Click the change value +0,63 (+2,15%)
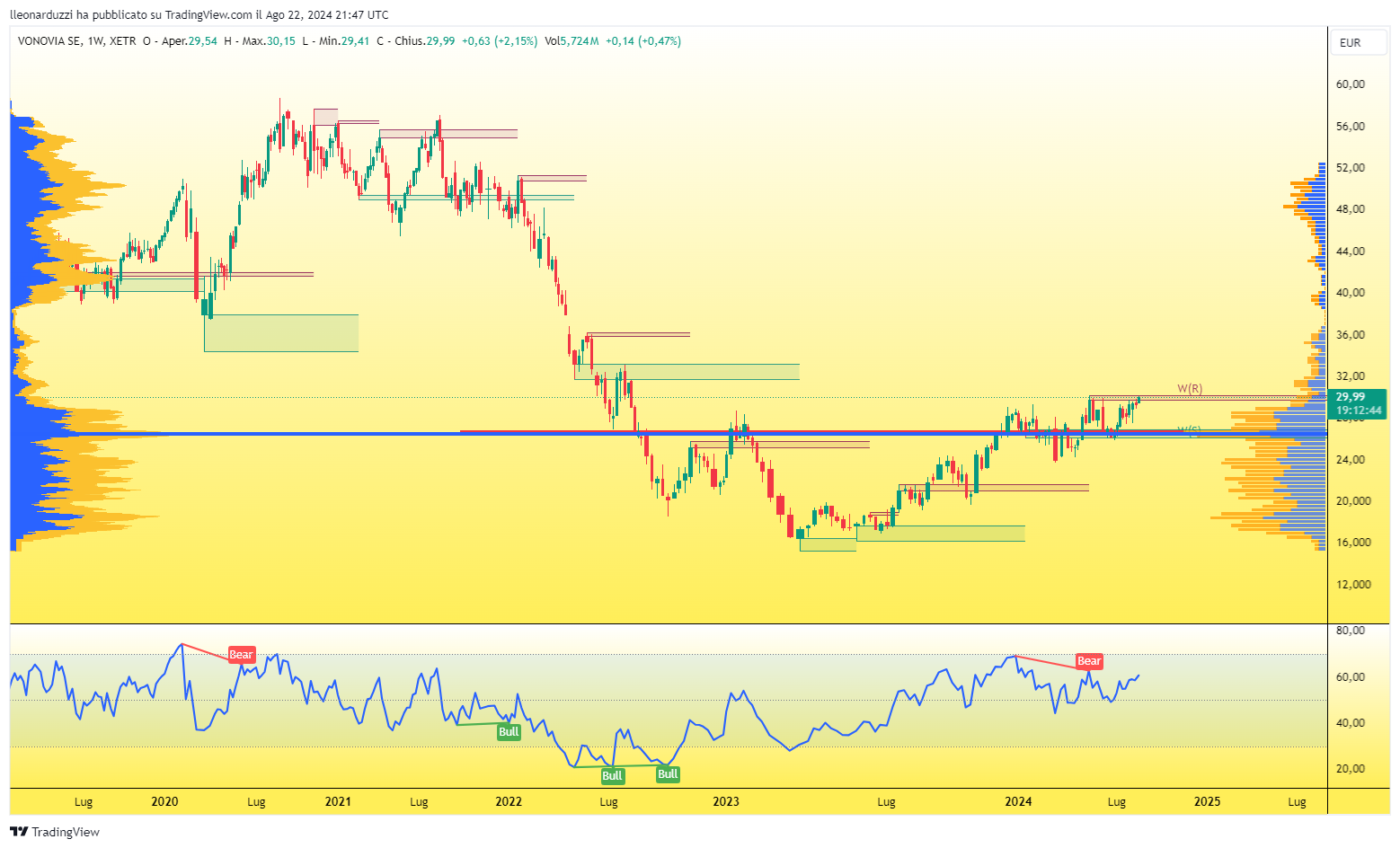Image resolution: width=1400 pixels, height=848 pixels. (500, 40)
